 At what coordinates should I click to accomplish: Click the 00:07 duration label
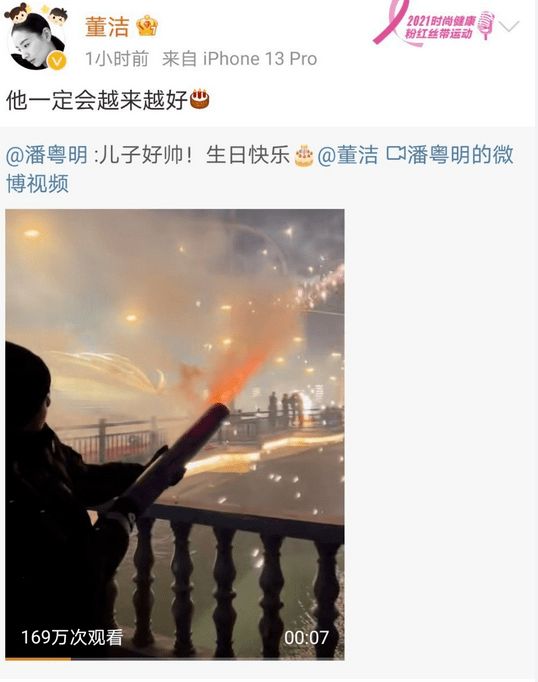[x=306, y=638]
